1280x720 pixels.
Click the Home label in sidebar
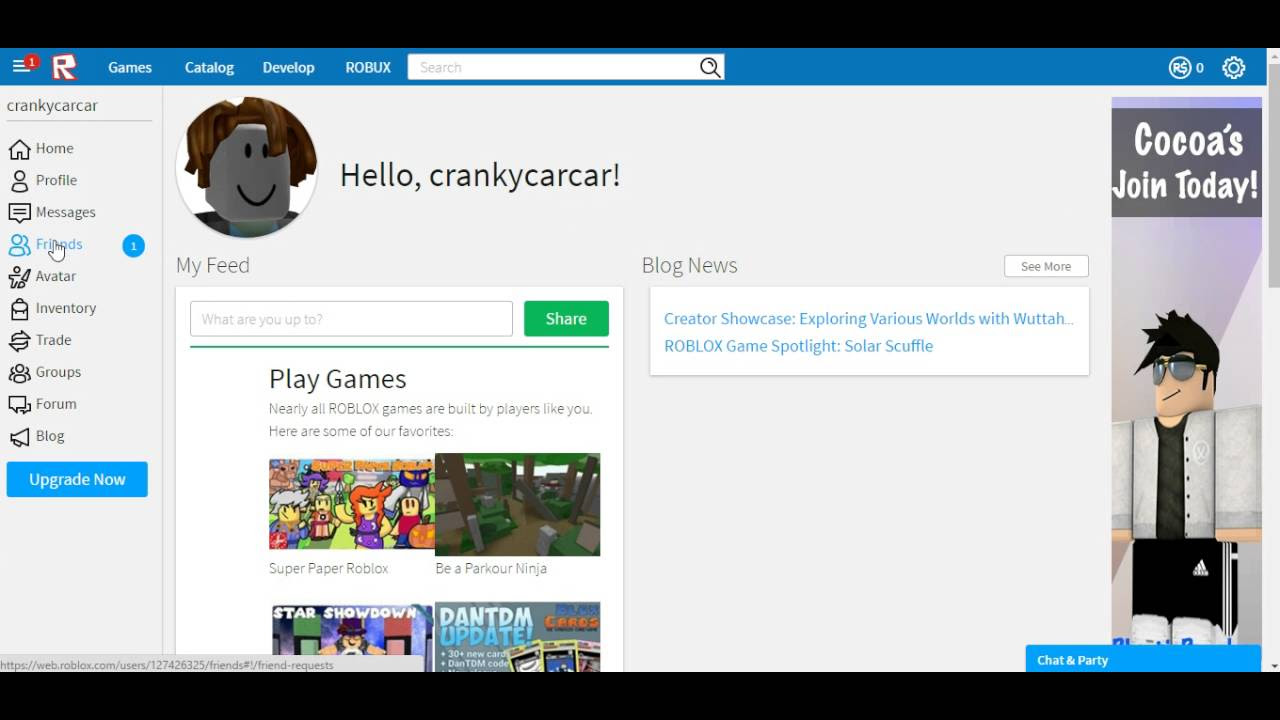(55, 148)
